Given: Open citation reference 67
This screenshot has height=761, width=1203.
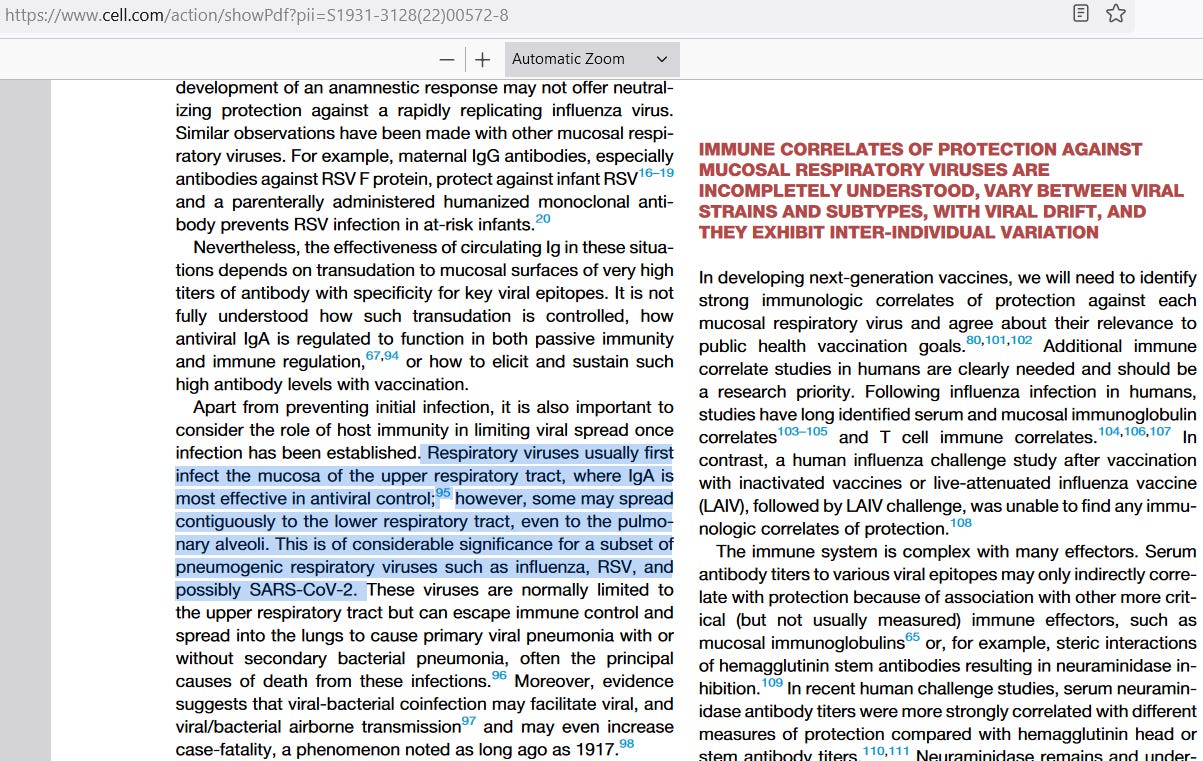Looking at the screenshot, I should click(373, 355).
